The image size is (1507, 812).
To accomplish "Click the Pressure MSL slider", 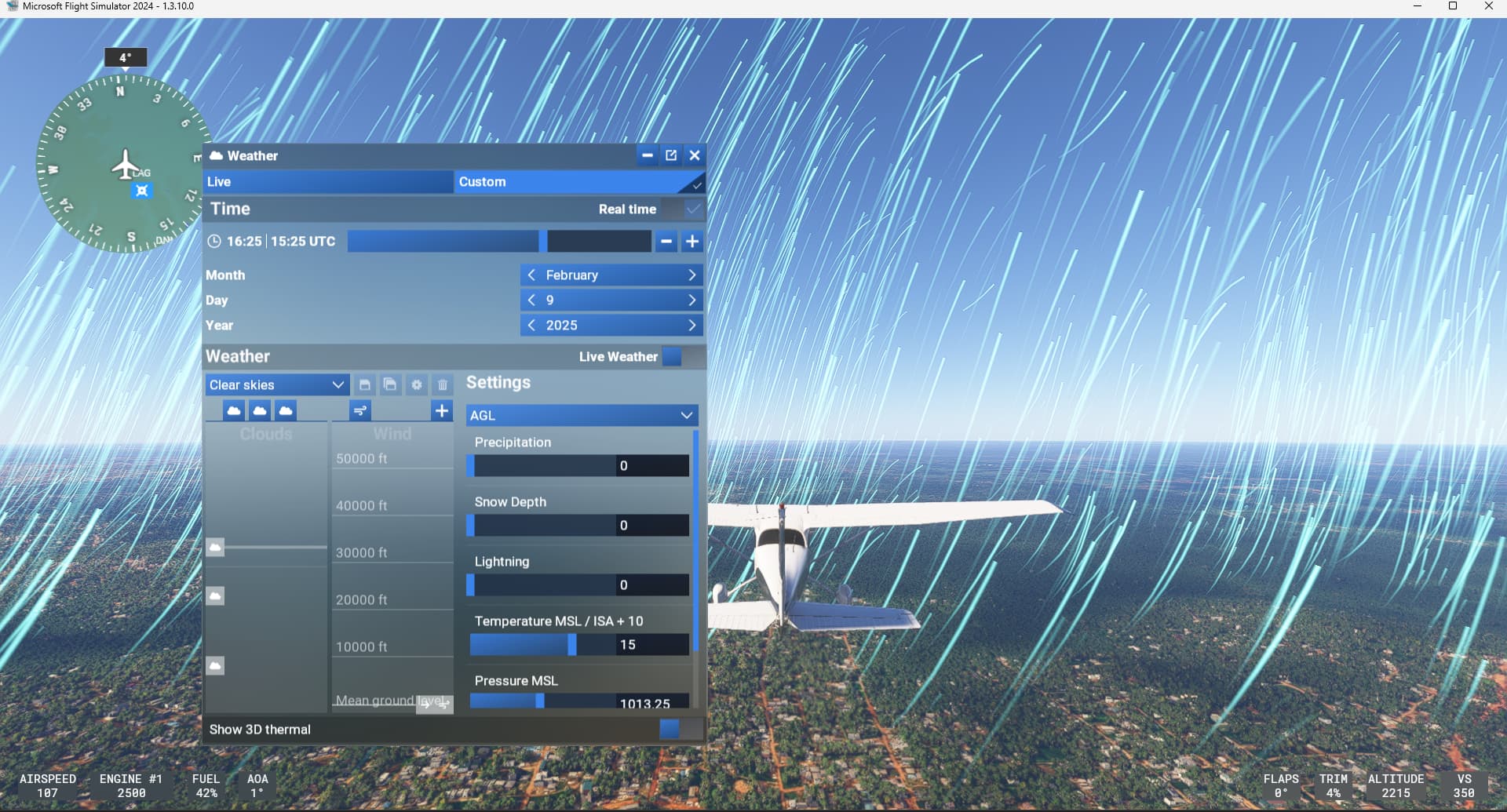I will (x=542, y=701).
